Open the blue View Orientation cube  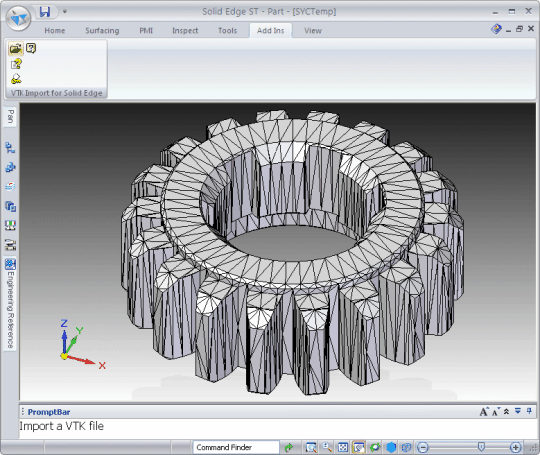coord(391,447)
